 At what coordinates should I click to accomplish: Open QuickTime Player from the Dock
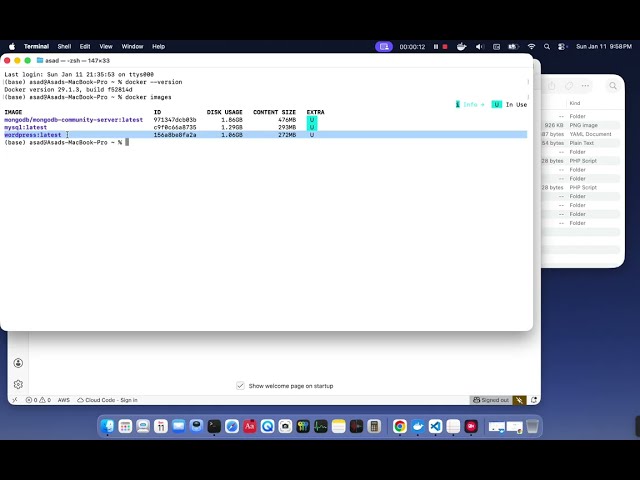267,427
